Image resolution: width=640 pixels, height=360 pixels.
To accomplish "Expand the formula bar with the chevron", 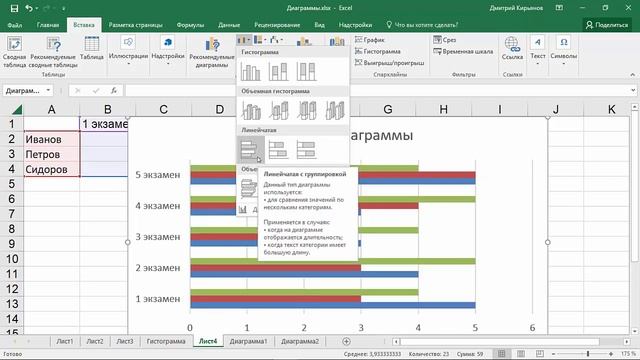I will click(633, 91).
